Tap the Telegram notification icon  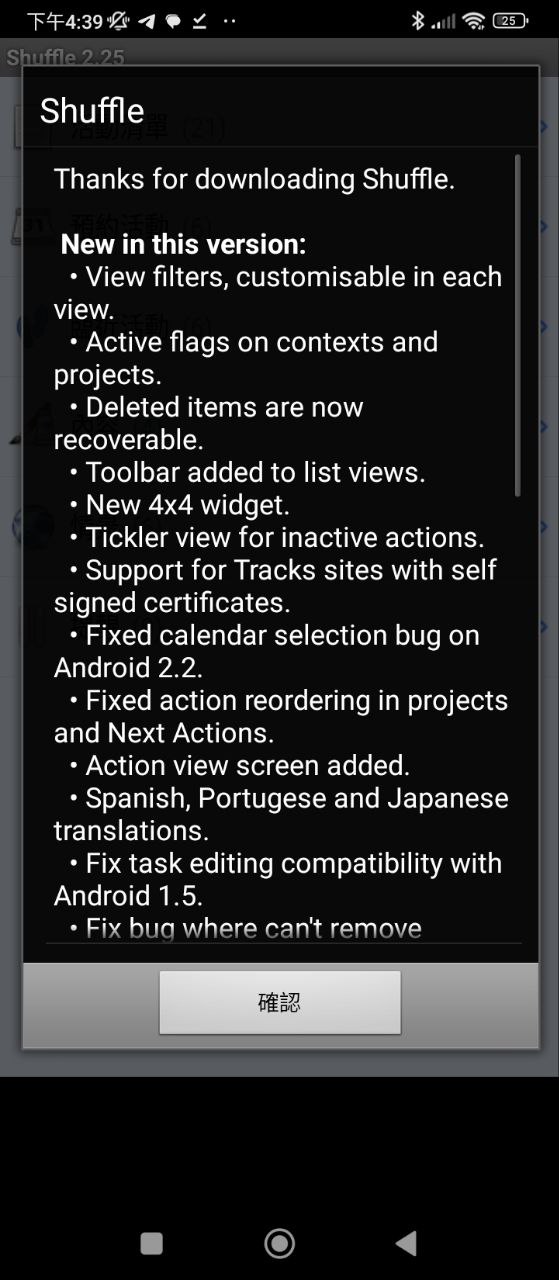click(x=147, y=21)
